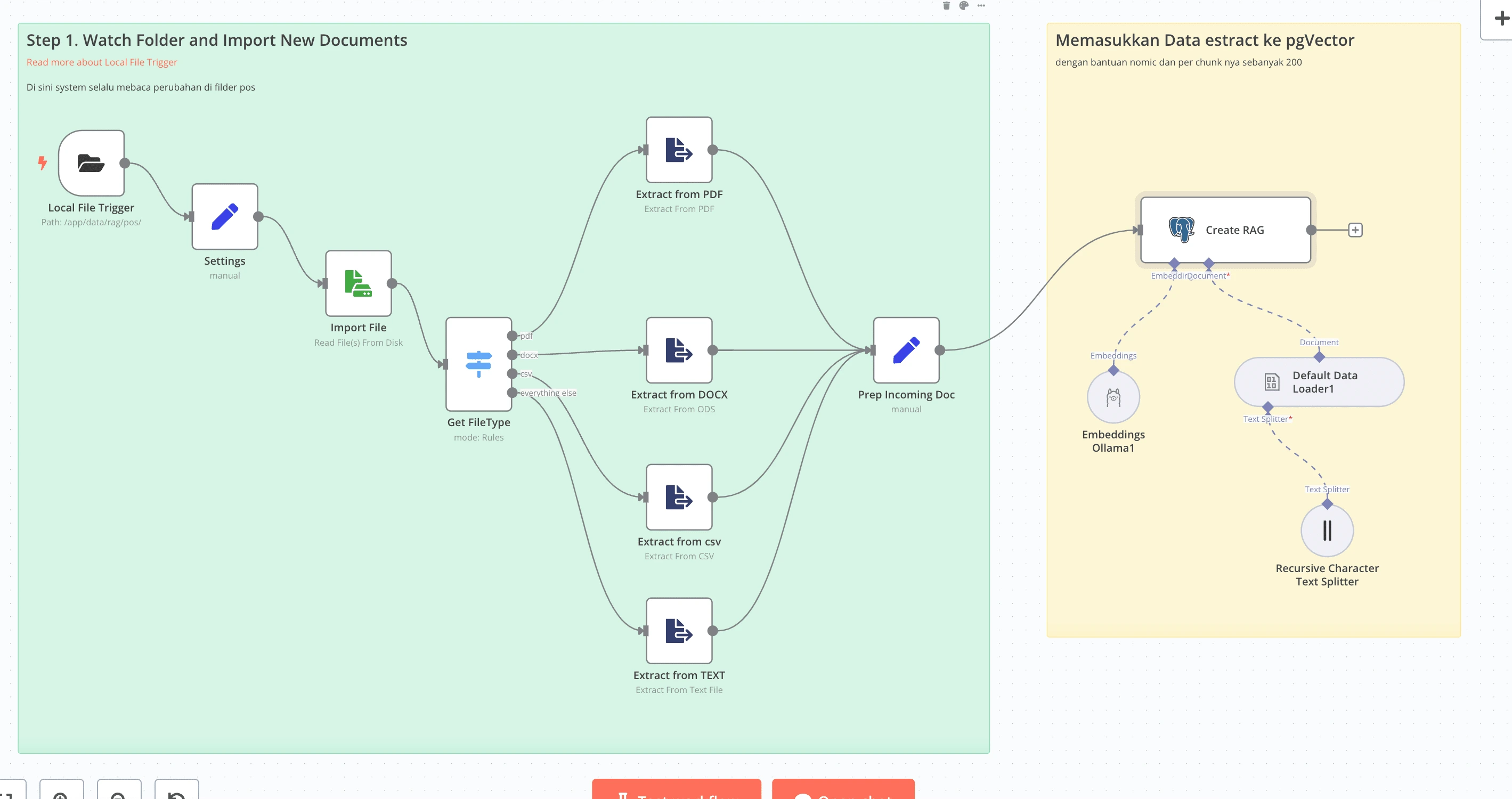Click the Settings edit node
This screenshot has height=799, width=1512.
[225, 216]
